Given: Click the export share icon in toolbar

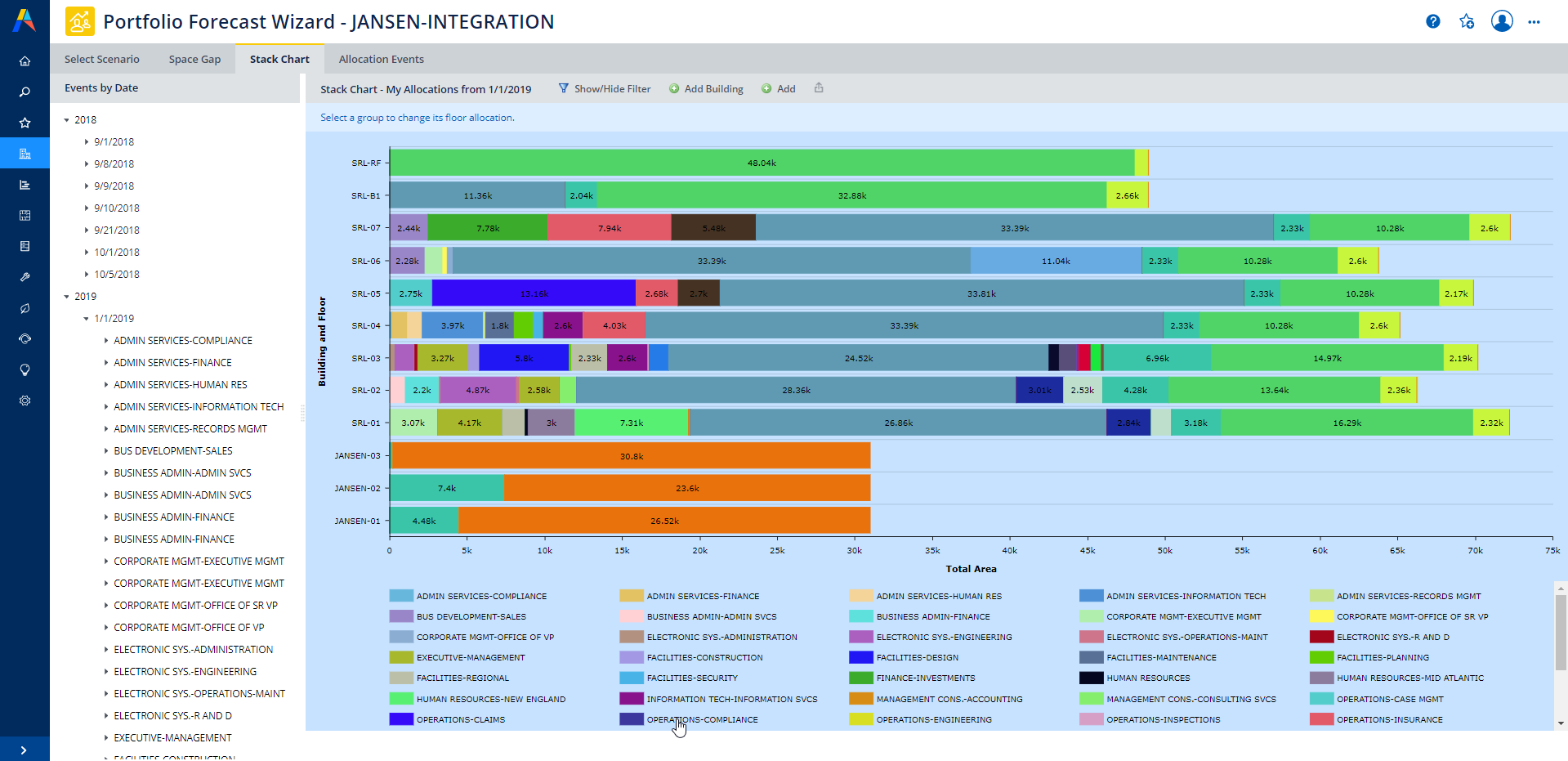Looking at the screenshot, I should pos(819,88).
